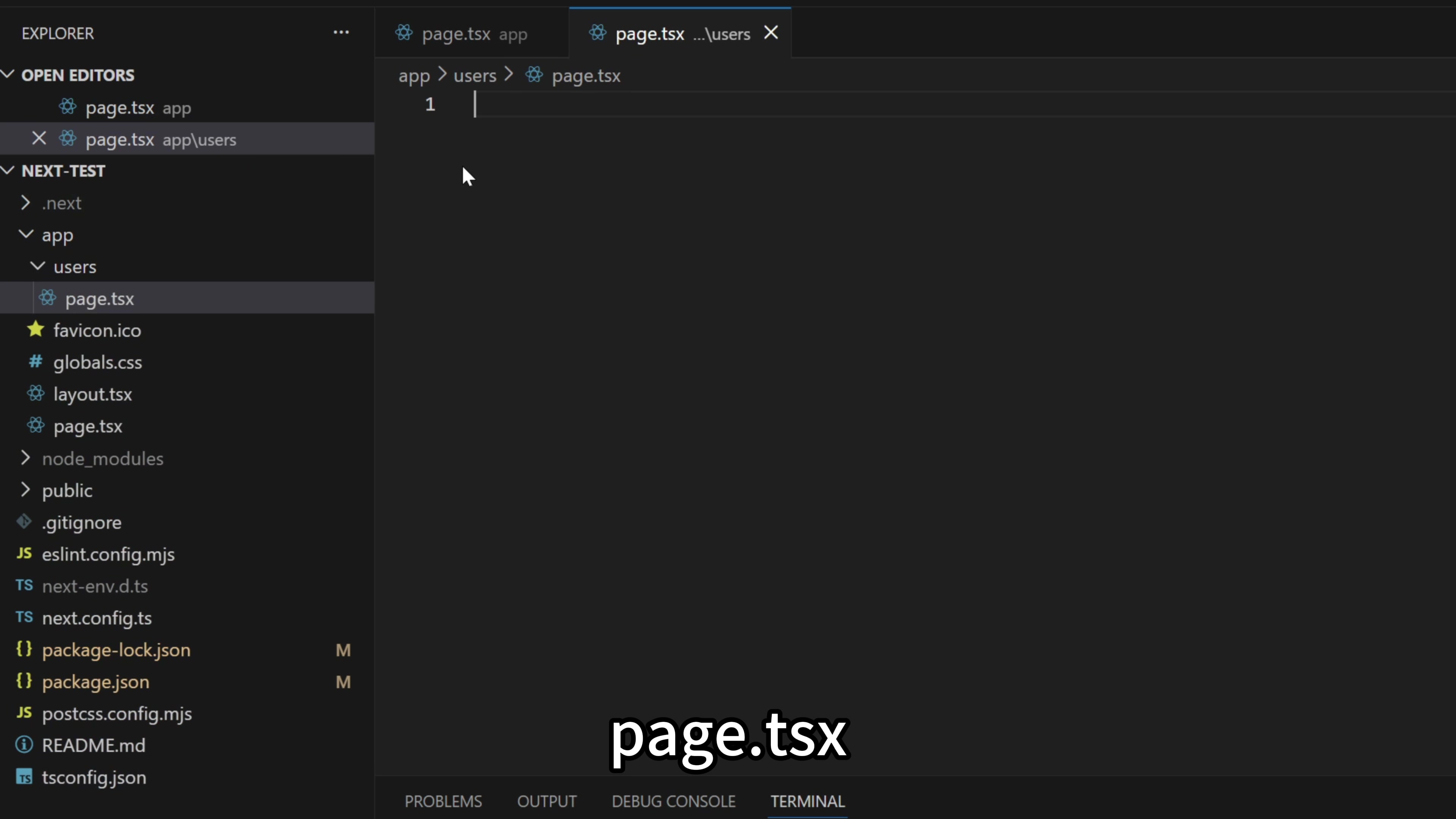
Task: Close the users page.tsx editor tab
Action: (x=771, y=33)
